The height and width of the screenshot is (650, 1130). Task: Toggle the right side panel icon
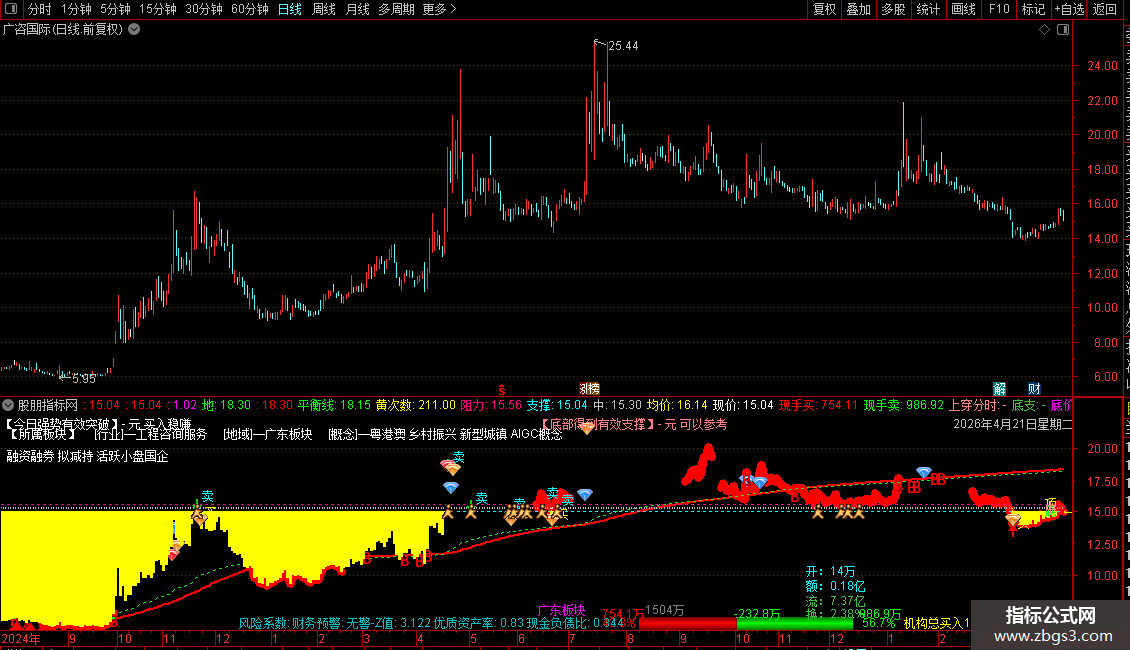[x=1063, y=30]
